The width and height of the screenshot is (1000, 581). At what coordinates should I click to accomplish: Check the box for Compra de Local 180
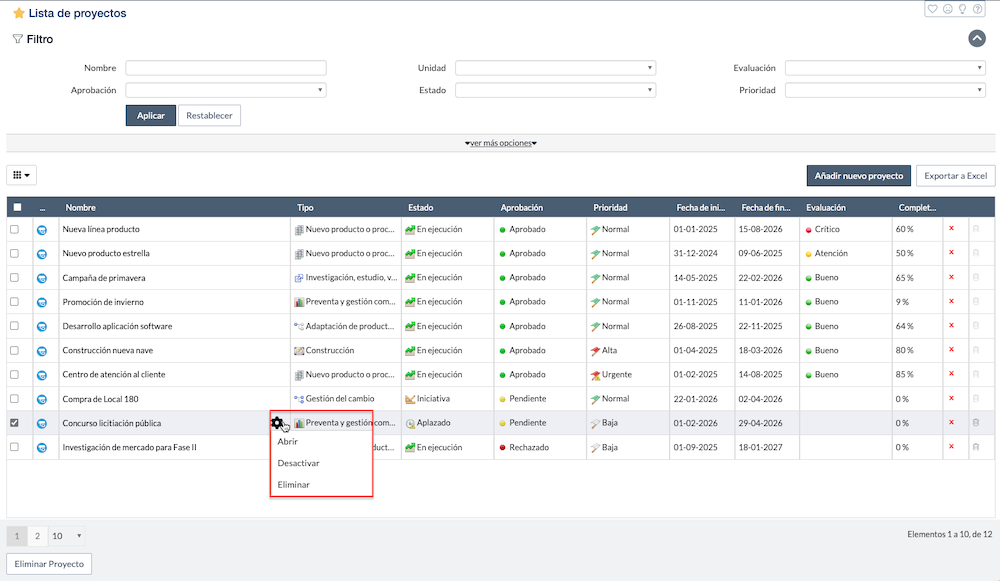(15, 398)
